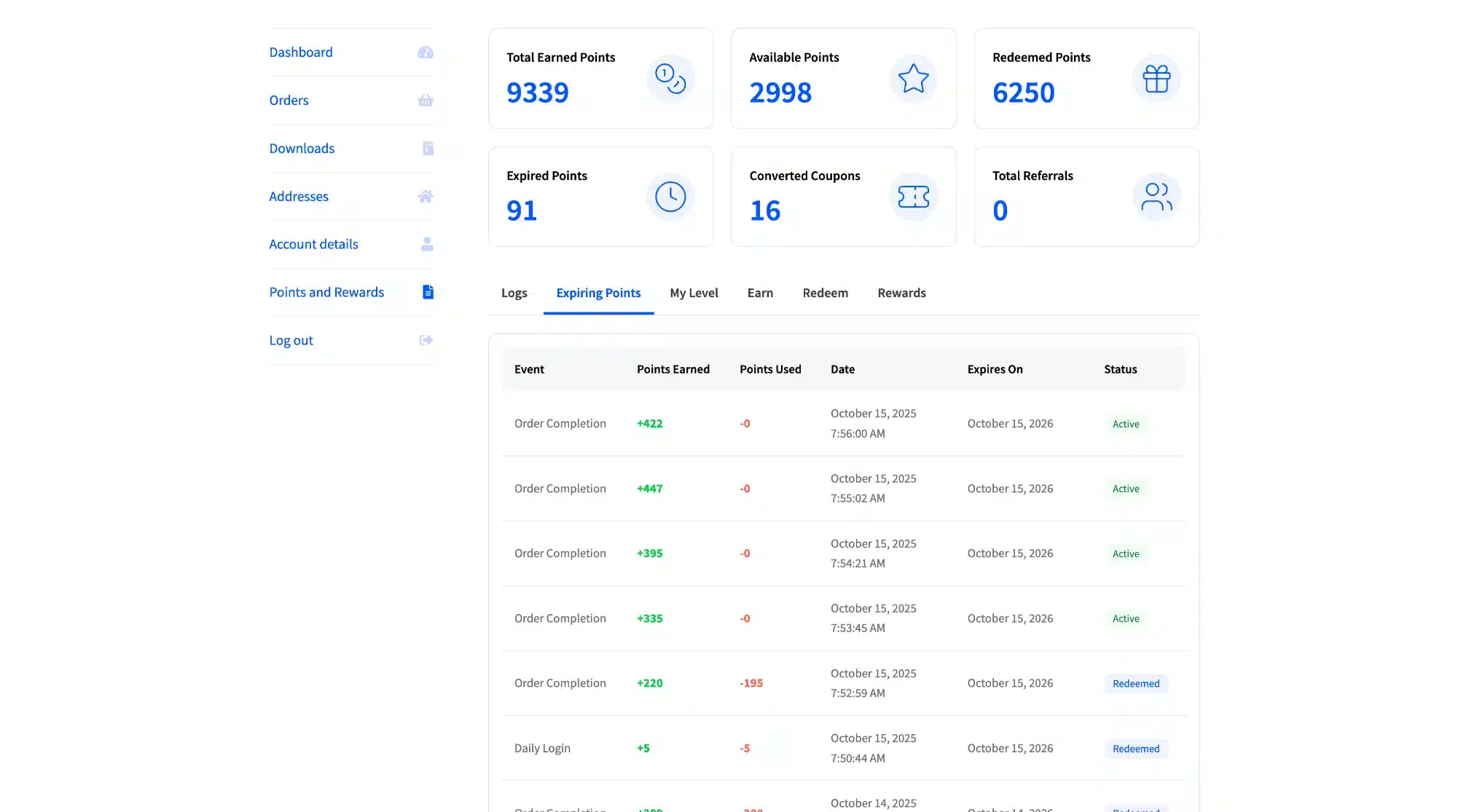Click the Log out arrow icon
The image size is (1469, 812).
coord(426,340)
